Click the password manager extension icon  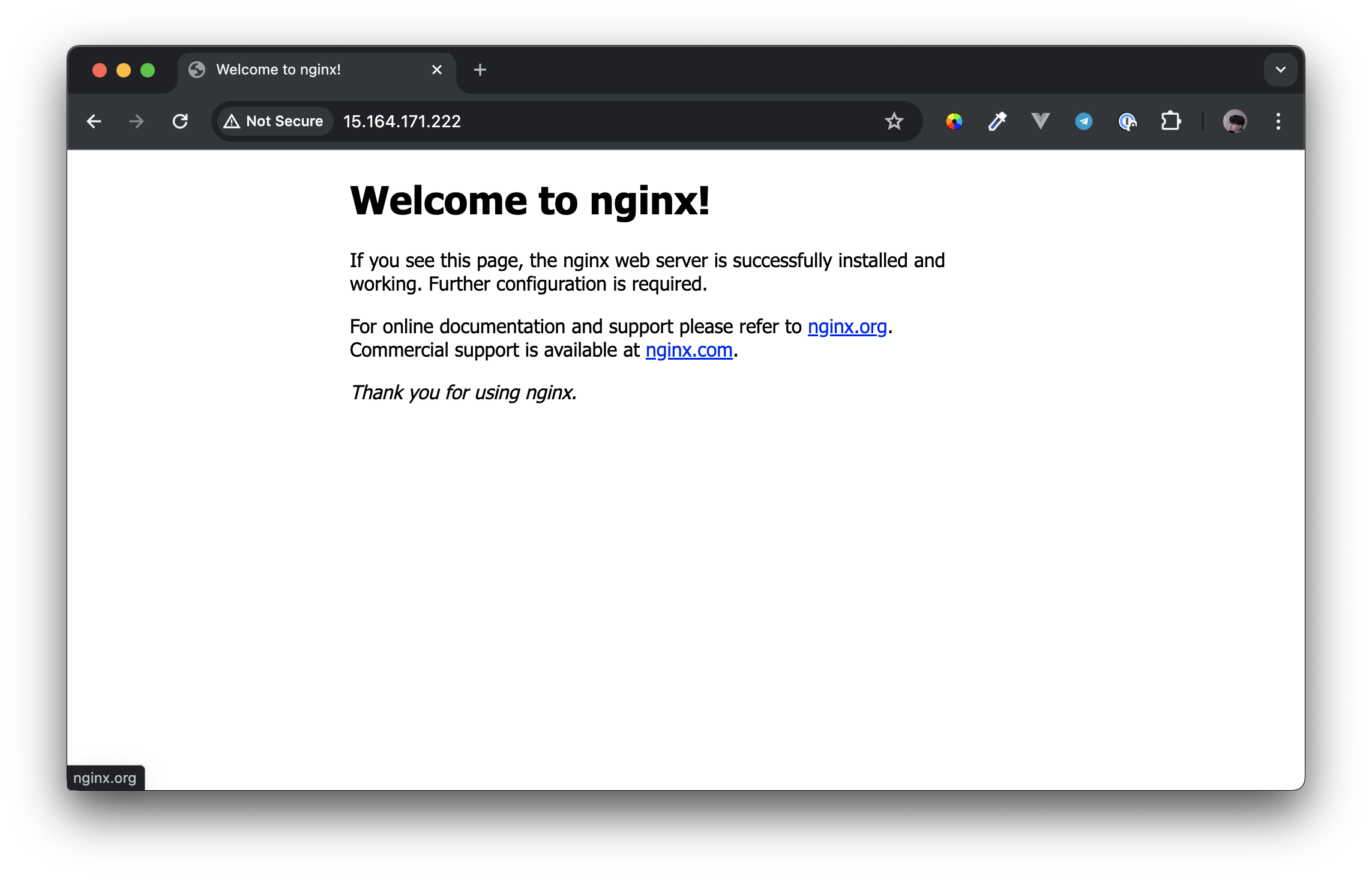point(1127,122)
